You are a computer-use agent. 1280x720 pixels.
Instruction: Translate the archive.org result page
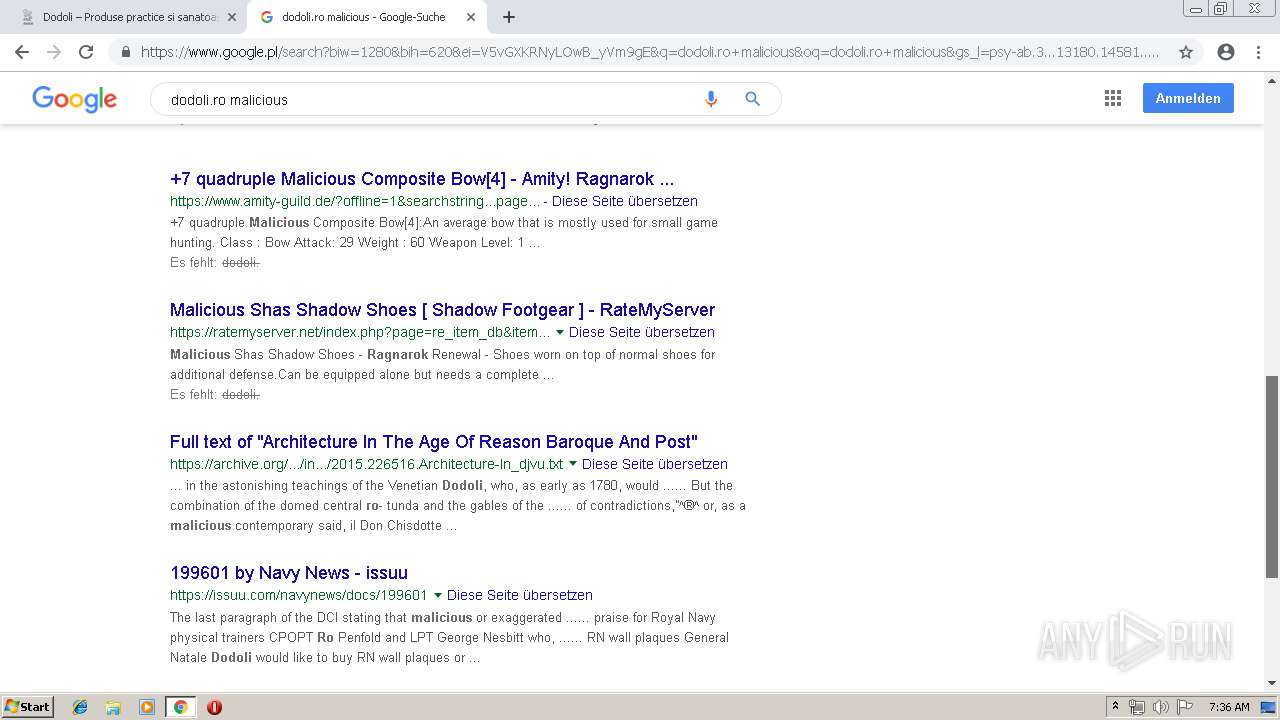pyautogui.click(x=655, y=464)
